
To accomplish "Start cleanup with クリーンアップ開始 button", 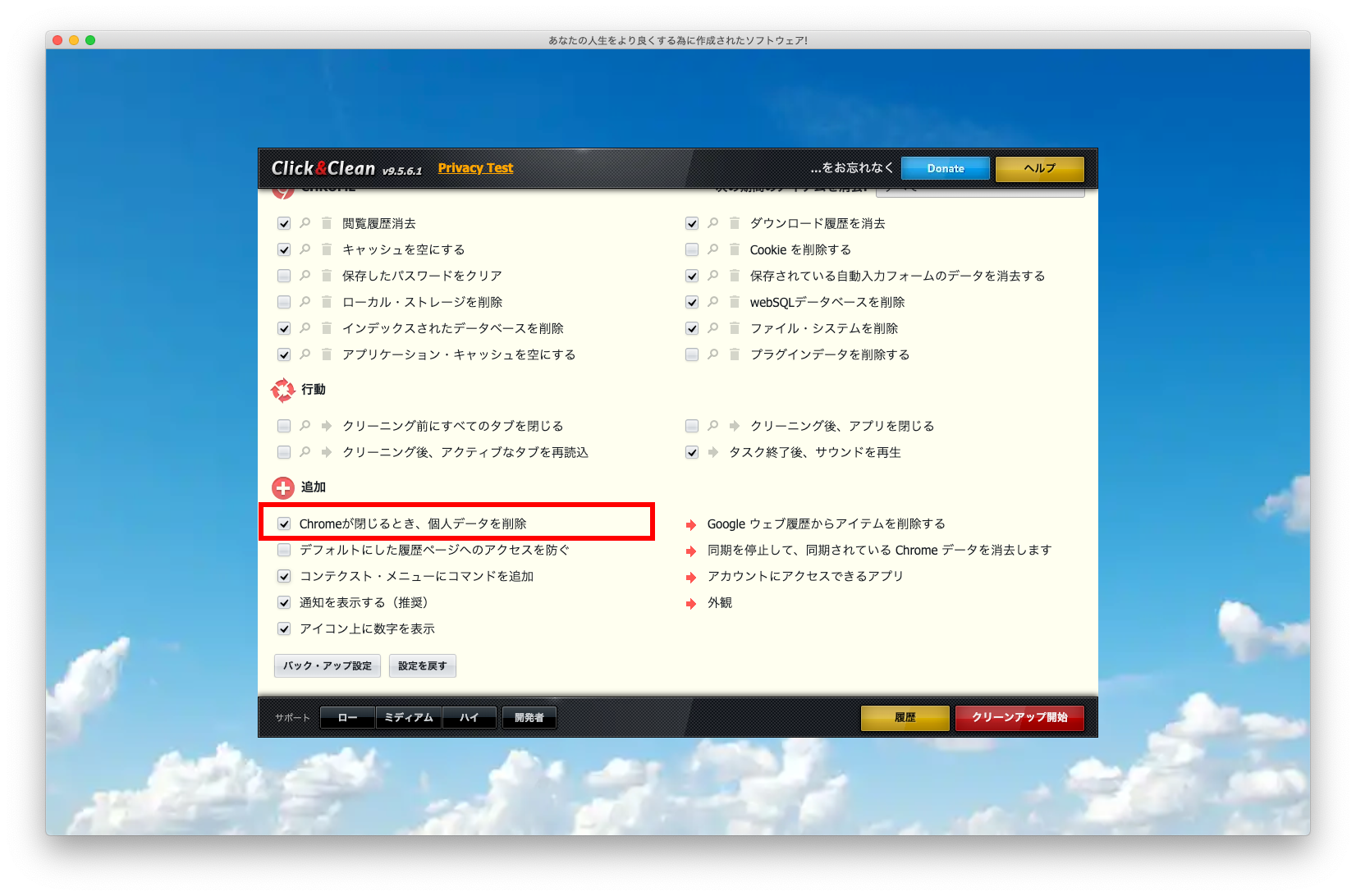I will [x=1019, y=717].
